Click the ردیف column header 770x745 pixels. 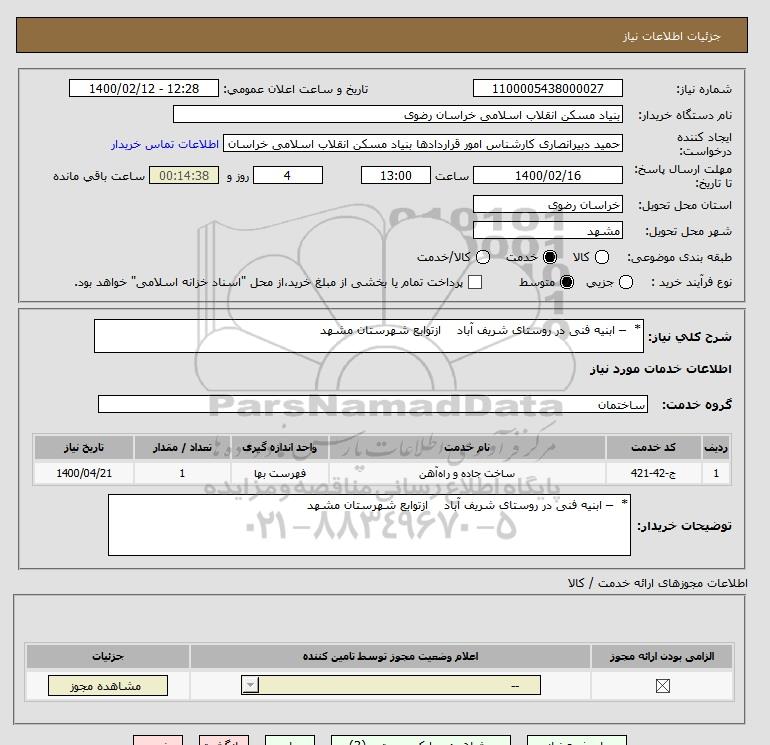[716, 447]
